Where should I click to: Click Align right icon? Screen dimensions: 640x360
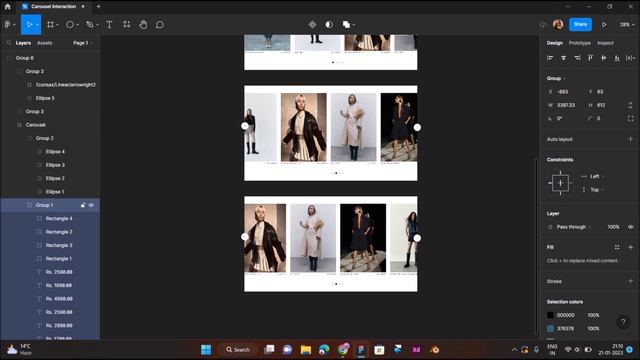coord(577,58)
